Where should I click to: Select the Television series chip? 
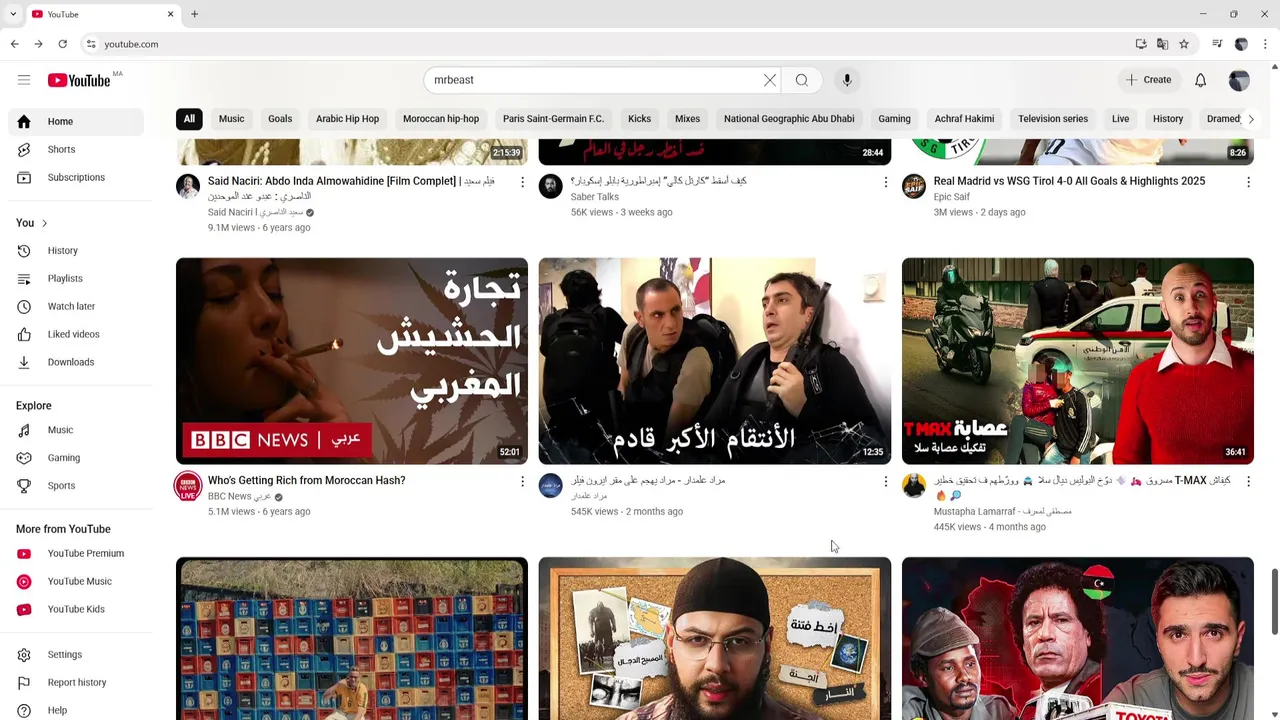1053,119
